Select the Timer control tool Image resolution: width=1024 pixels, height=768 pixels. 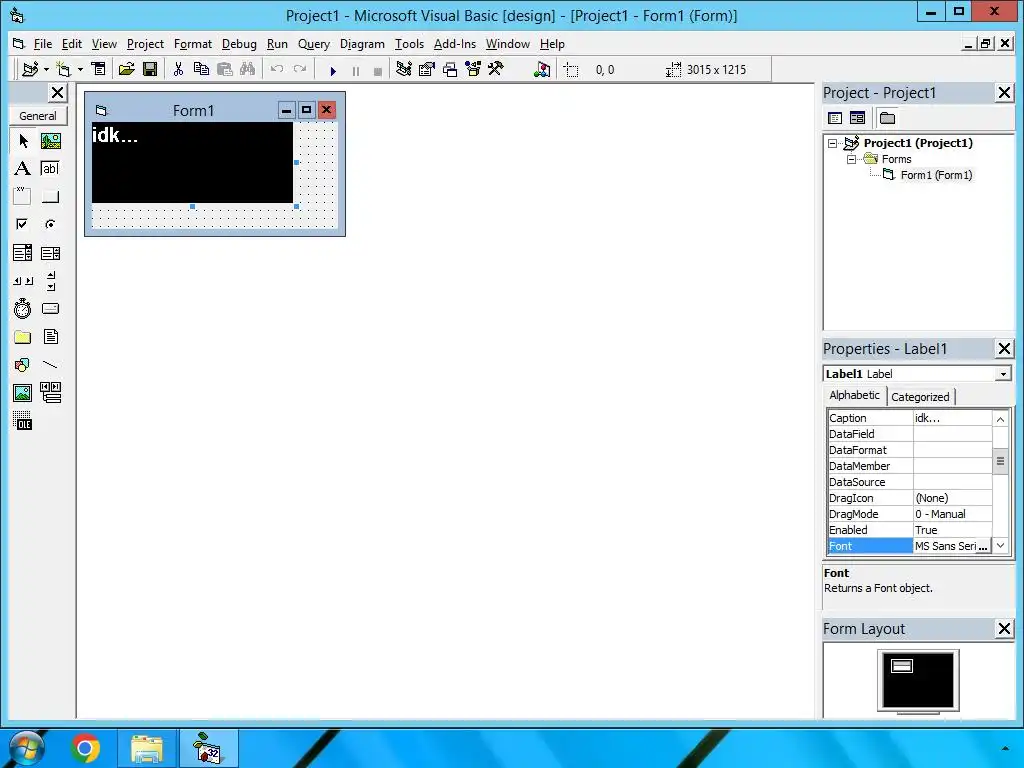(23, 308)
